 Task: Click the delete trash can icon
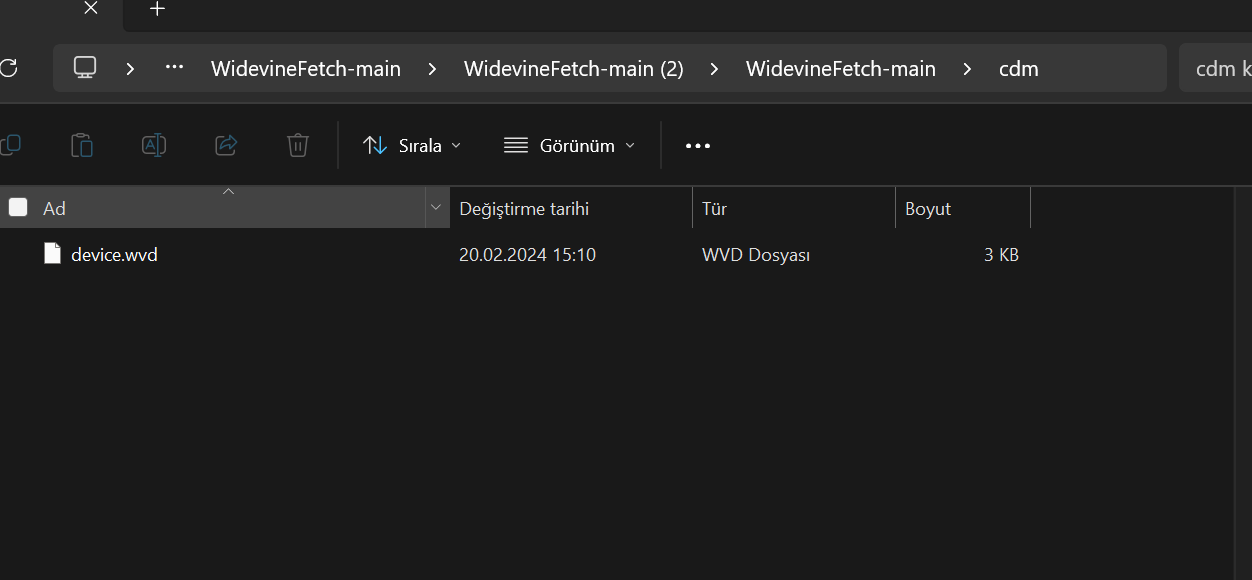[x=297, y=145]
